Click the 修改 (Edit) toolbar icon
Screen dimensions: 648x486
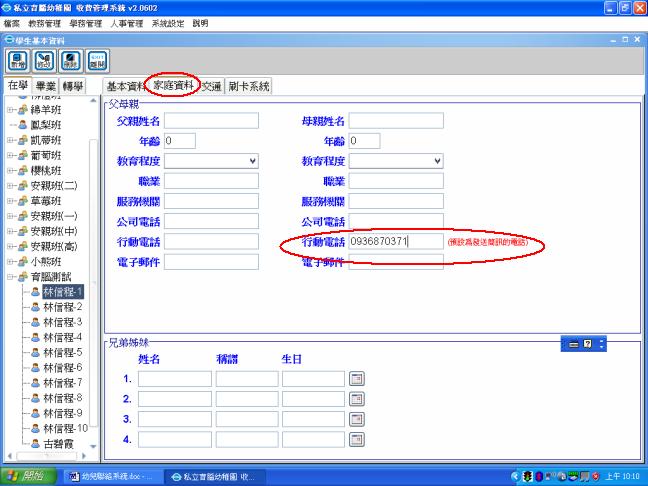pyautogui.click(x=44, y=60)
